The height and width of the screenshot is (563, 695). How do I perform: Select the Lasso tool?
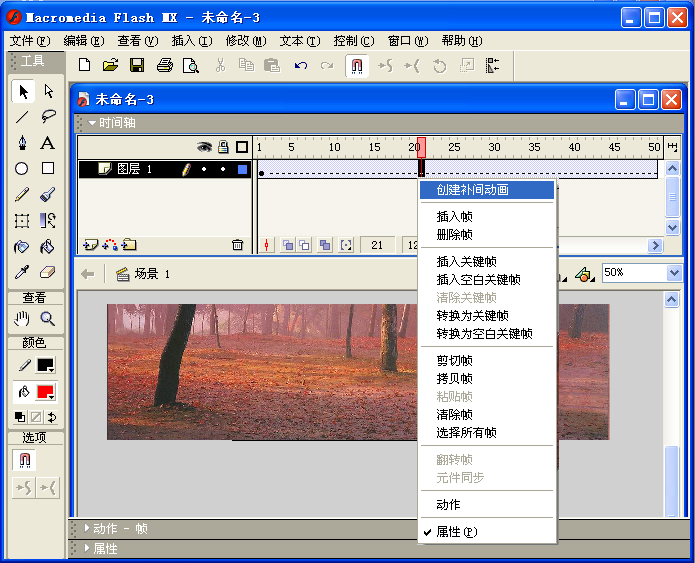click(x=48, y=117)
